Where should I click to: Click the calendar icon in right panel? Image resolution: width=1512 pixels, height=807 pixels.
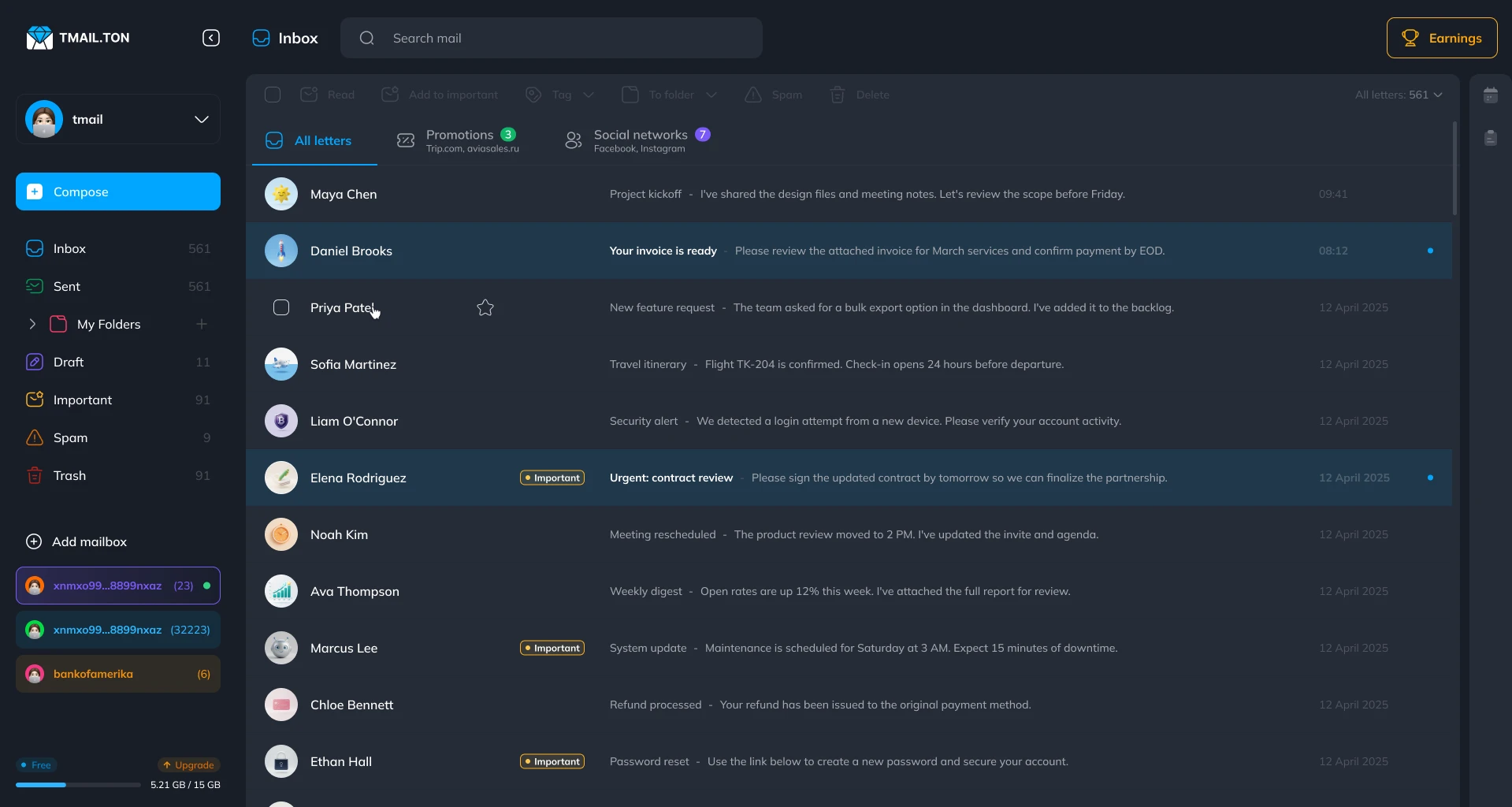click(x=1491, y=95)
